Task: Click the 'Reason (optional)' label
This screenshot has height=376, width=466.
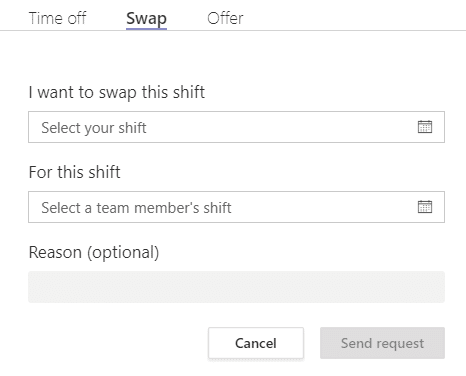Action: 94,253
